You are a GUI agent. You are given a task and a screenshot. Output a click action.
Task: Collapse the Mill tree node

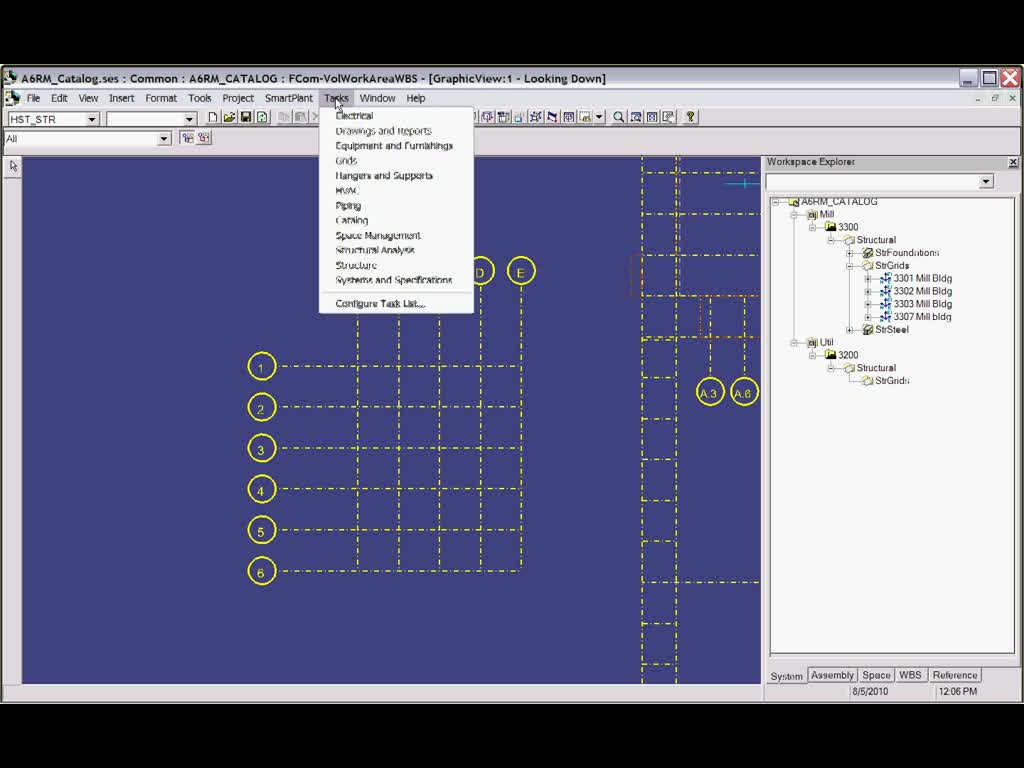[794, 214]
